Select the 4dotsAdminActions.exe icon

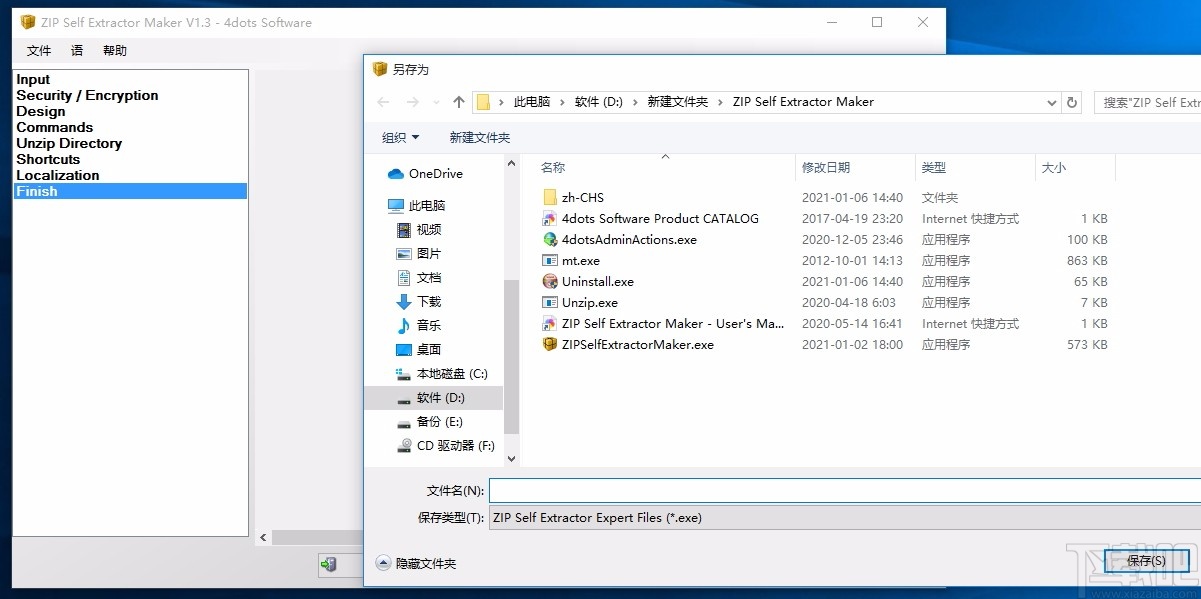tap(549, 239)
